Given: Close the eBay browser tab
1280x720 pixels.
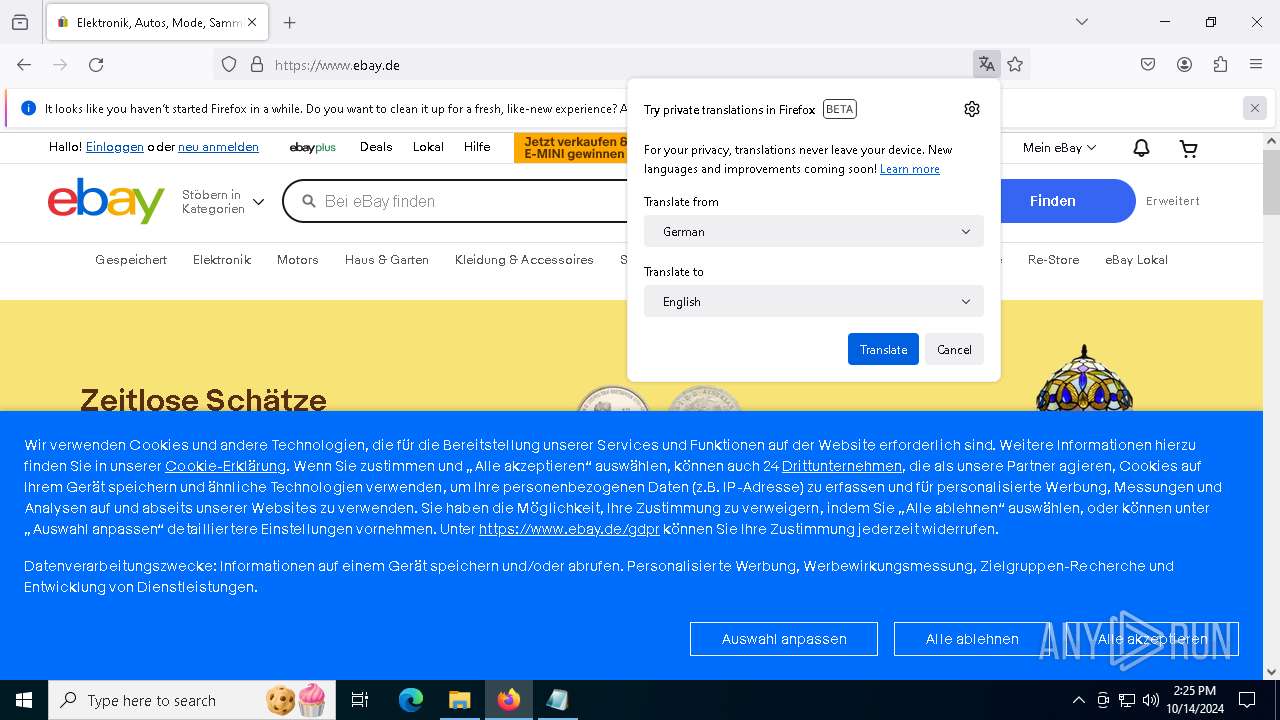Looking at the screenshot, I should click(252, 22).
